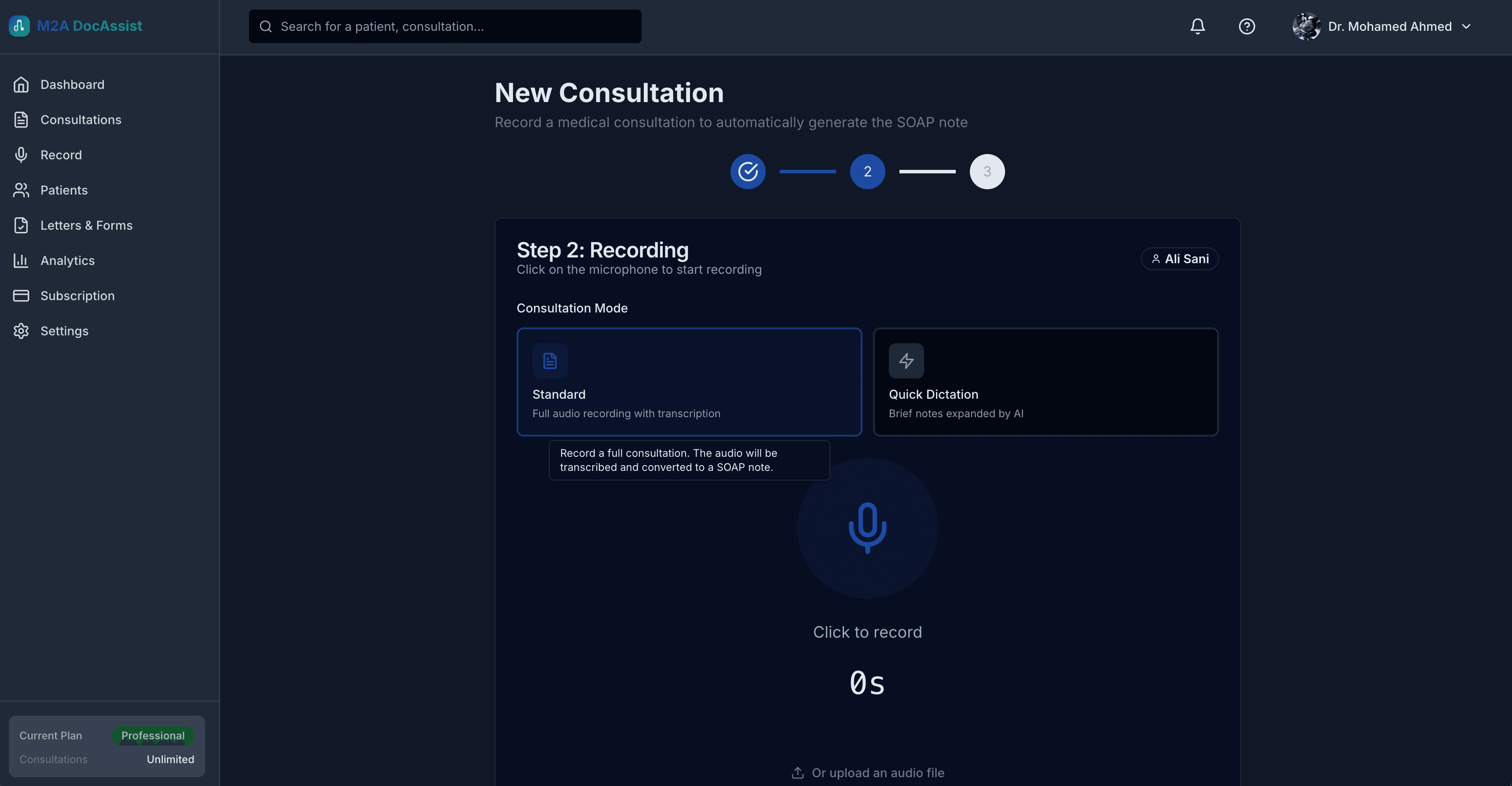Image resolution: width=1512 pixels, height=786 pixels.
Task: Click the search magnifier icon
Action: click(266, 26)
